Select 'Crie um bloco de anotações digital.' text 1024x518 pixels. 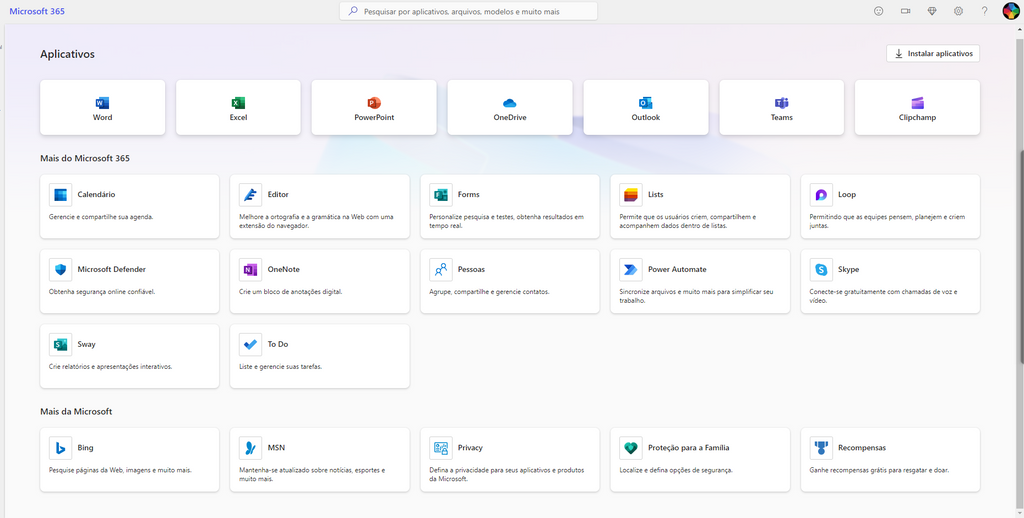tap(291, 292)
